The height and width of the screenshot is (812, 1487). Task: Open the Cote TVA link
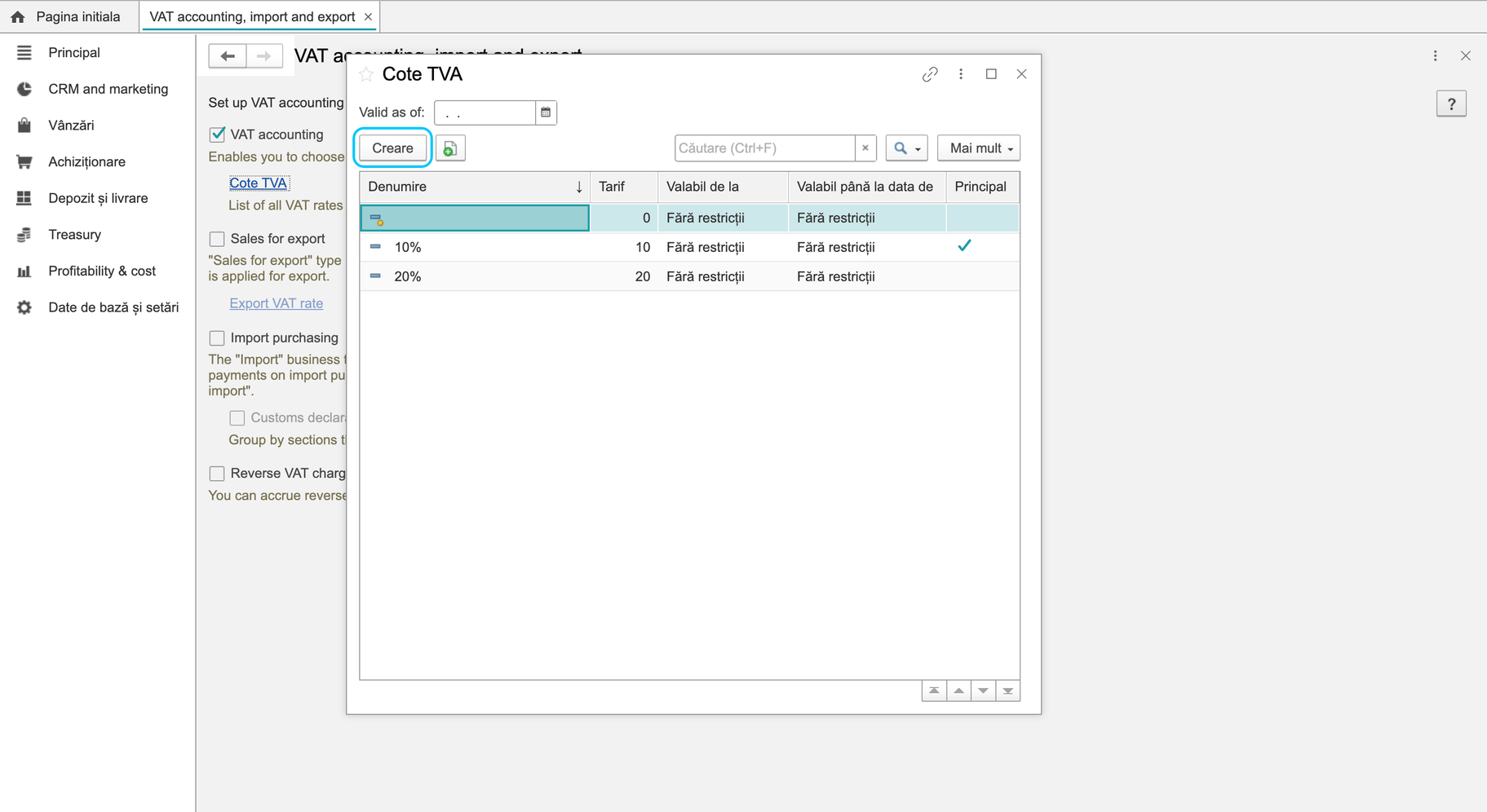259,183
